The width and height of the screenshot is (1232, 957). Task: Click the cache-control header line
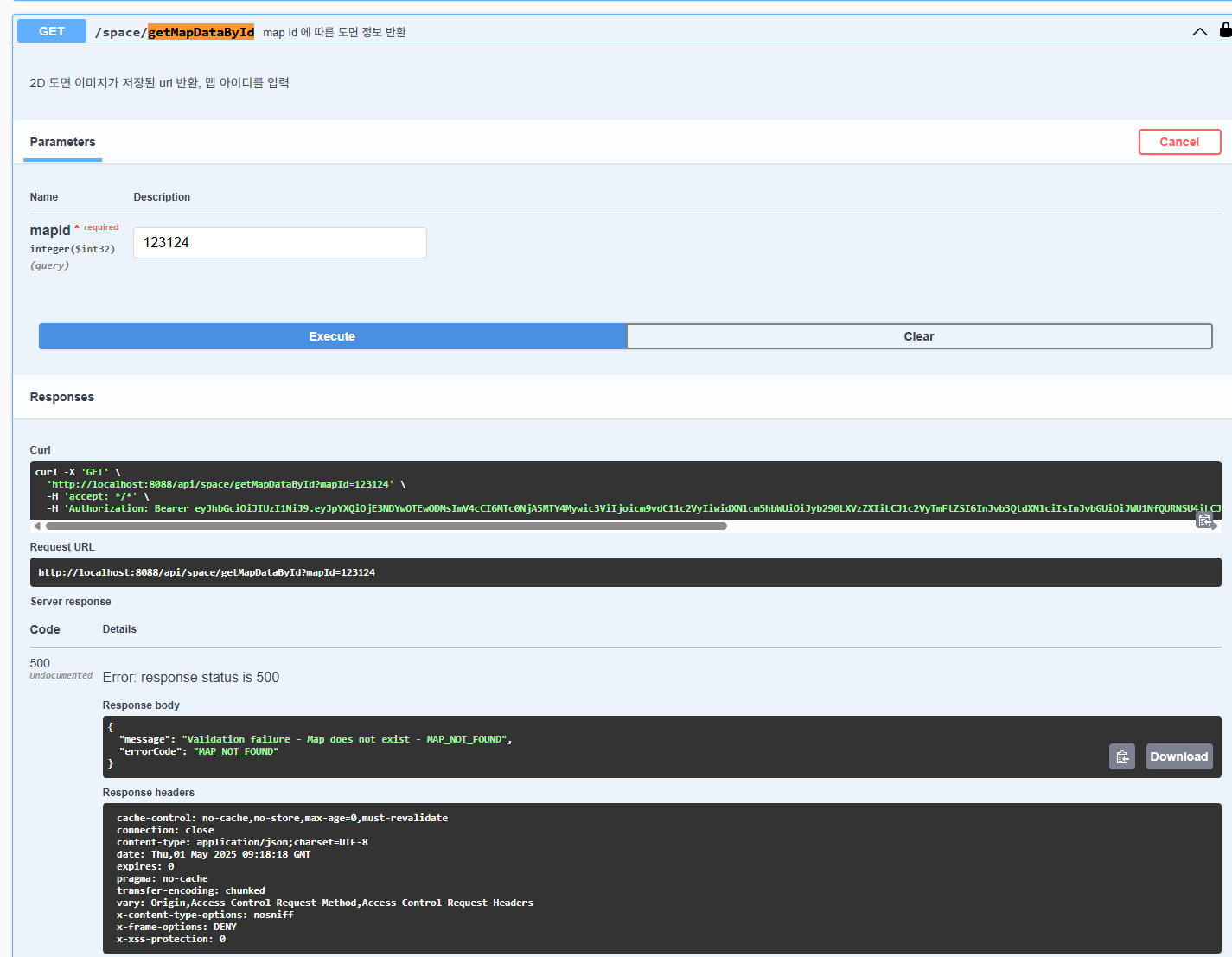282,818
